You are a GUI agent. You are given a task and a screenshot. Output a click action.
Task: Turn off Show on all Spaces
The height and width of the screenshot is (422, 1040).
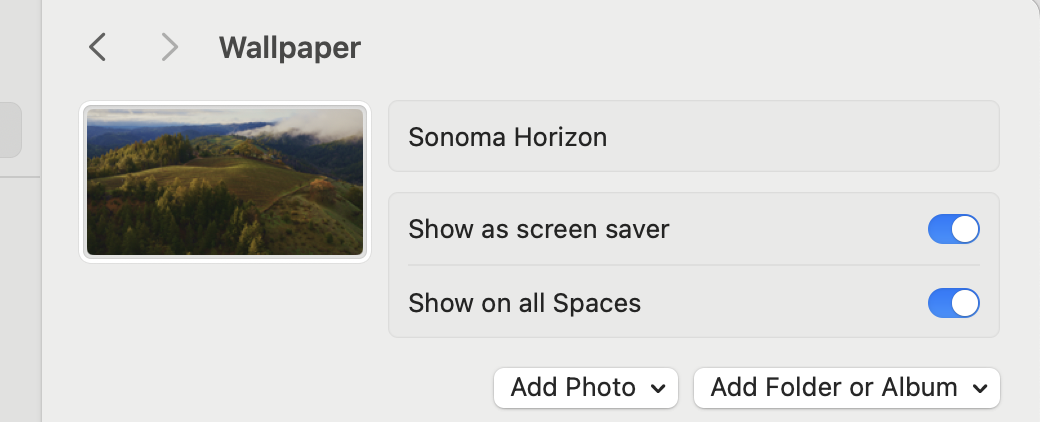(x=953, y=302)
